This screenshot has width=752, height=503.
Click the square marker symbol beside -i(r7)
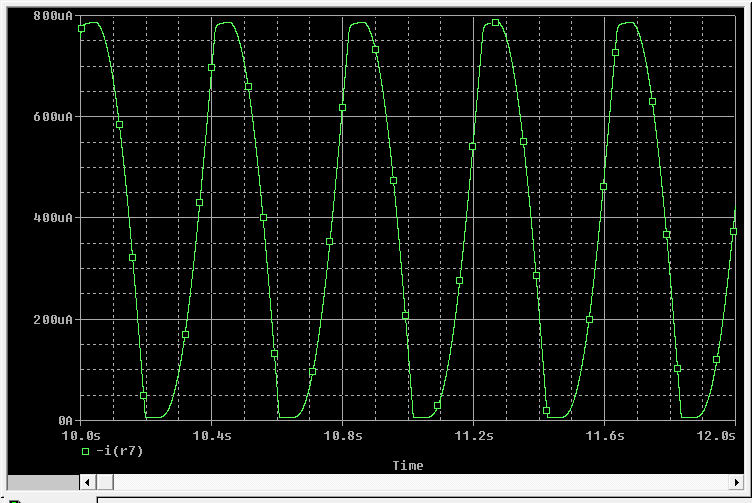coord(86,452)
